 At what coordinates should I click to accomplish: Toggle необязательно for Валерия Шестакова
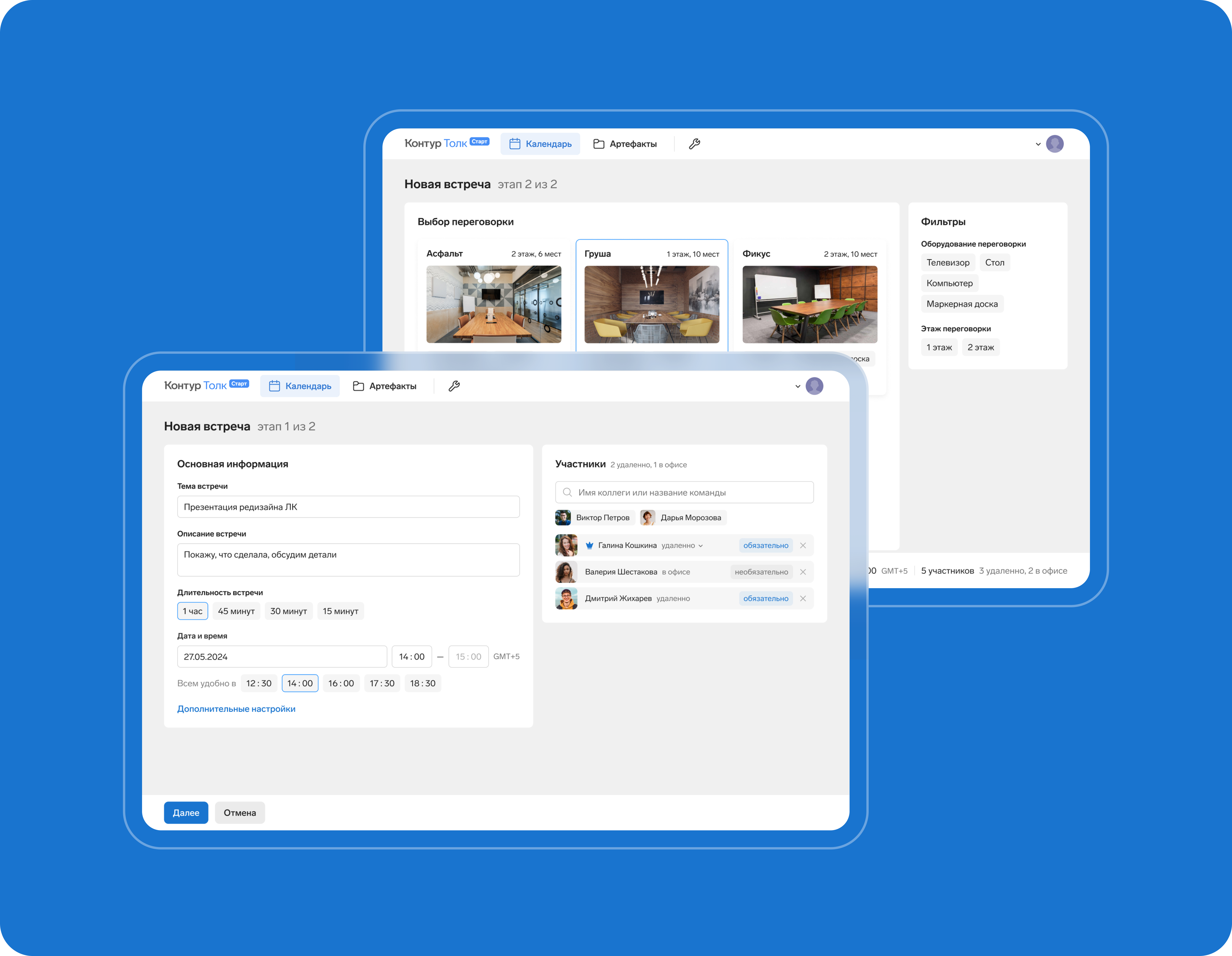[x=761, y=572]
